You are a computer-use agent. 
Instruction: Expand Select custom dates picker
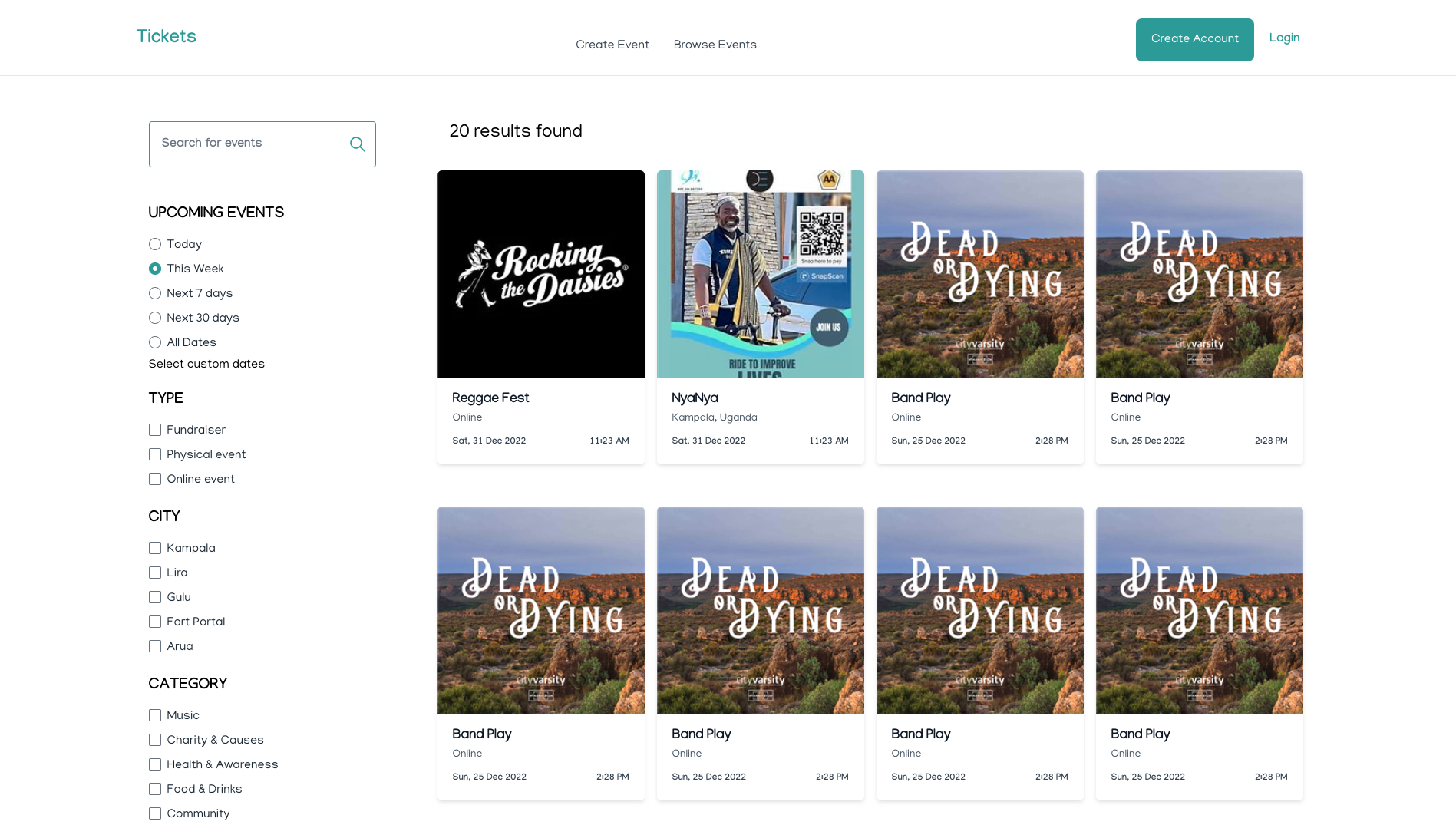[x=206, y=365]
